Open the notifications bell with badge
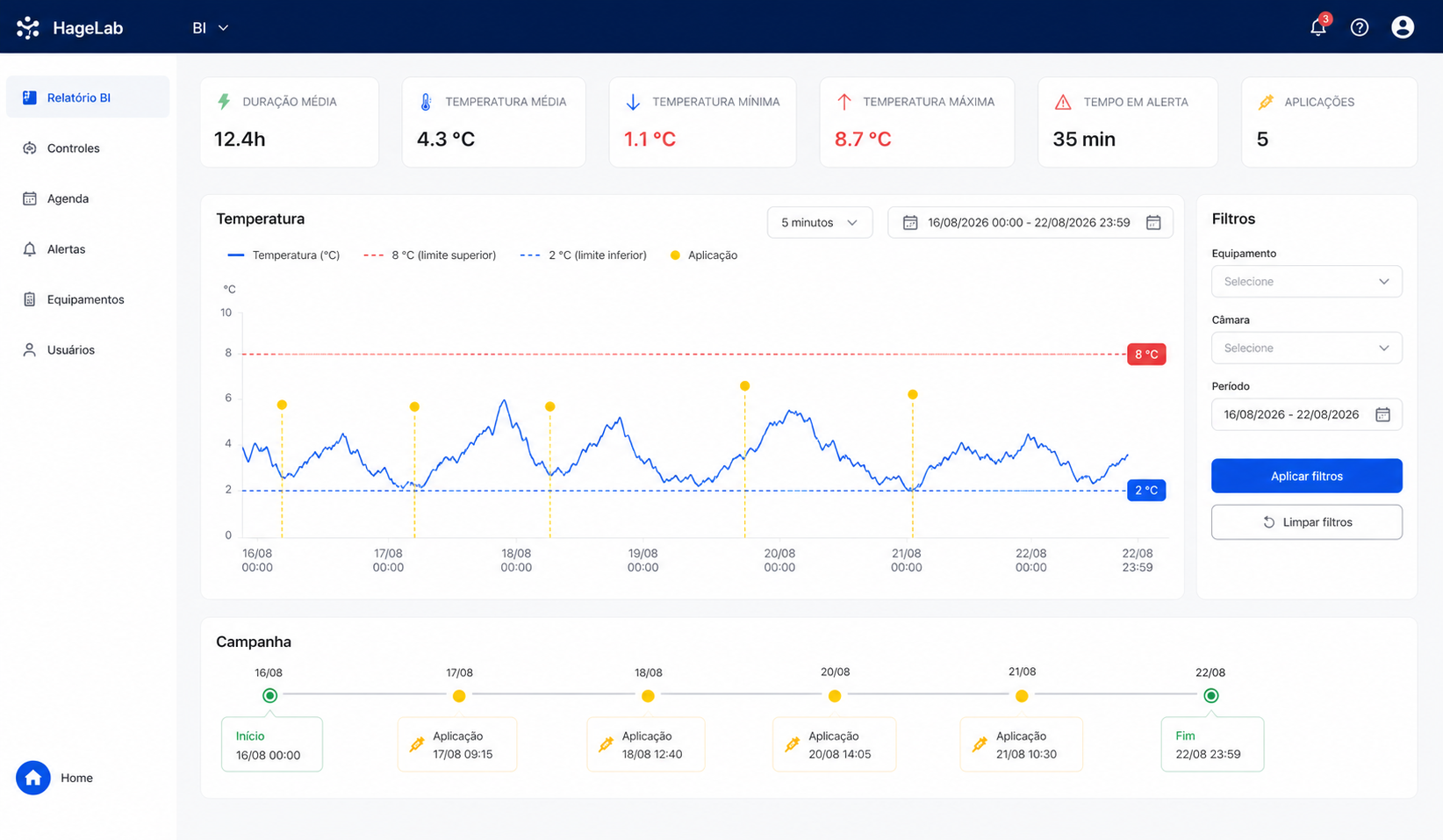Image resolution: width=1443 pixels, height=840 pixels. (x=1319, y=26)
